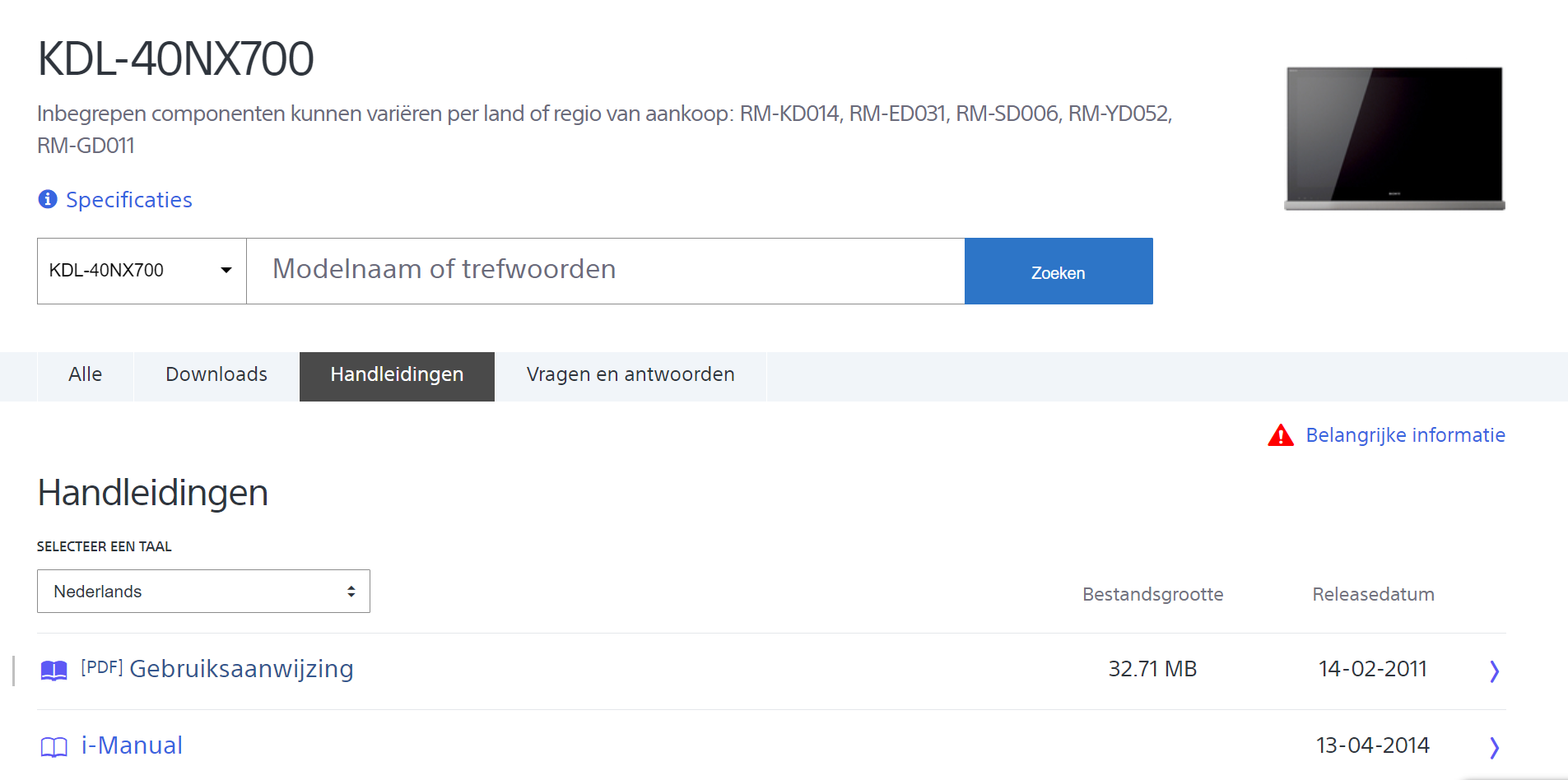
Task: Click the Zoeken search button
Action: click(1059, 271)
